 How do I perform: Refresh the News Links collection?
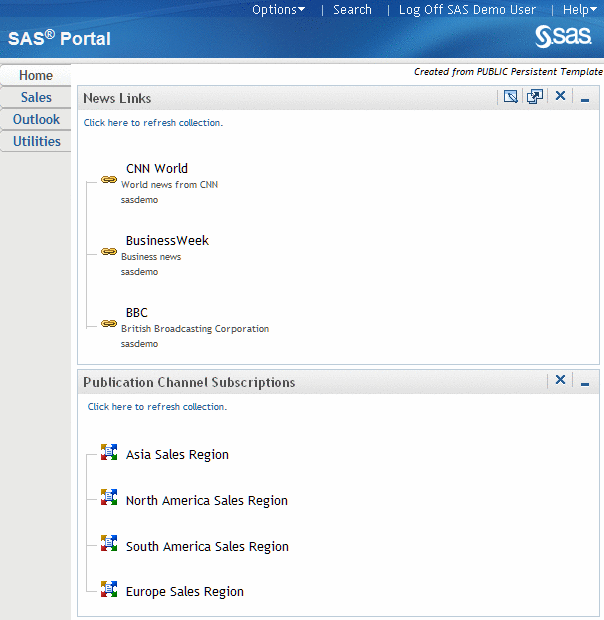pos(153,123)
